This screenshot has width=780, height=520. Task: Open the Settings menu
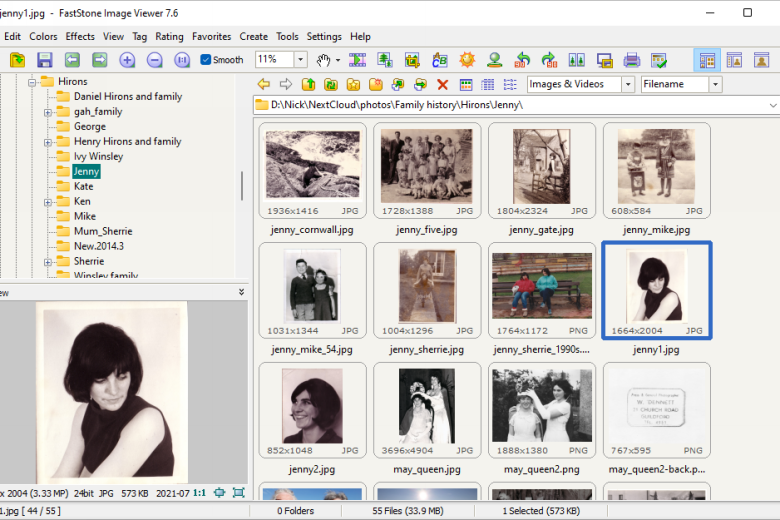click(x=324, y=36)
